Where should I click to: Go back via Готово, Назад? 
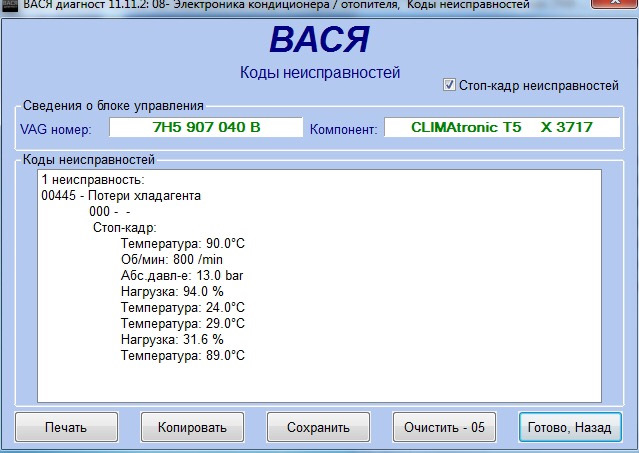tap(570, 427)
